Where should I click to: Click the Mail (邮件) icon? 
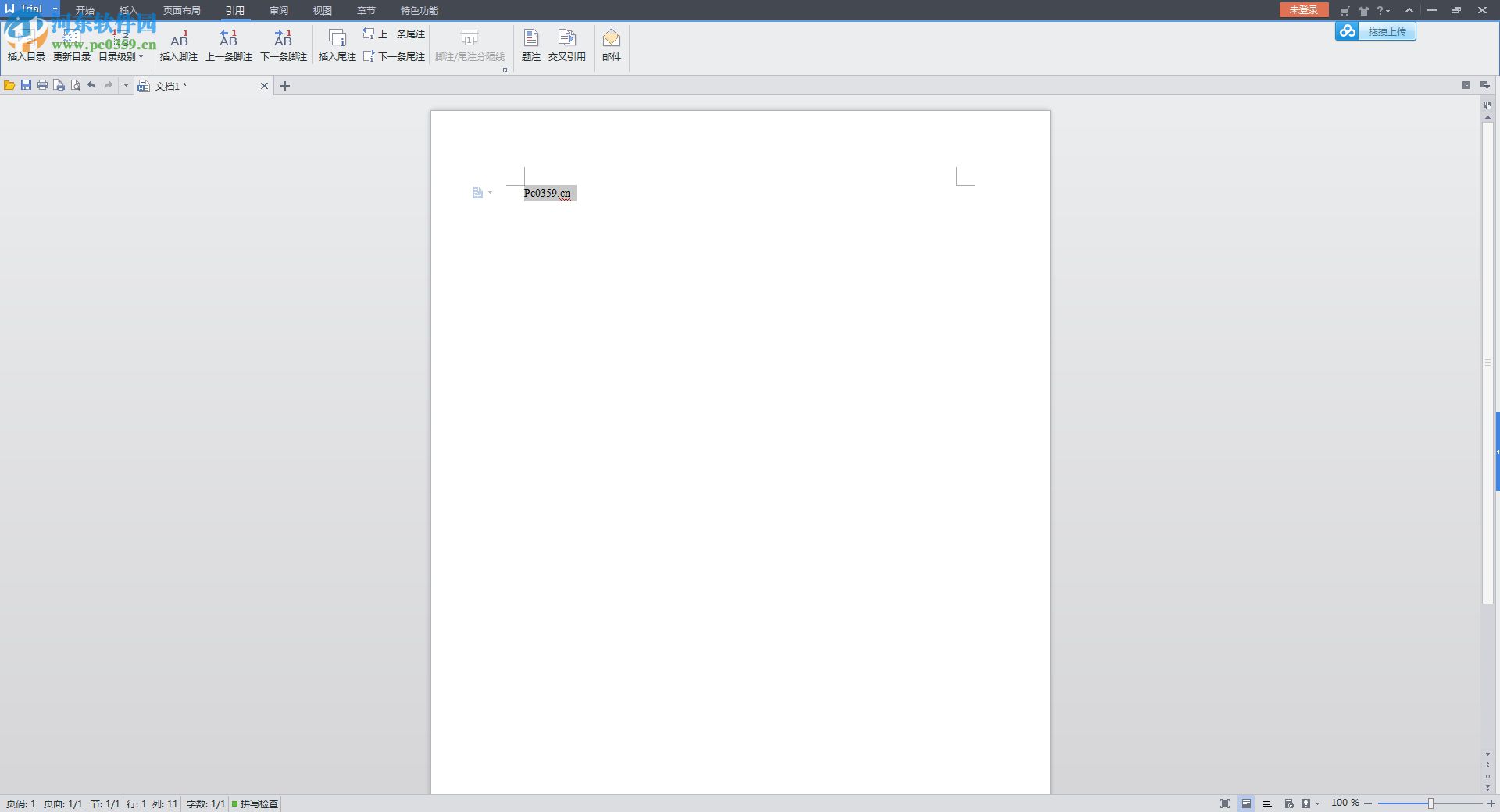(612, 45)
